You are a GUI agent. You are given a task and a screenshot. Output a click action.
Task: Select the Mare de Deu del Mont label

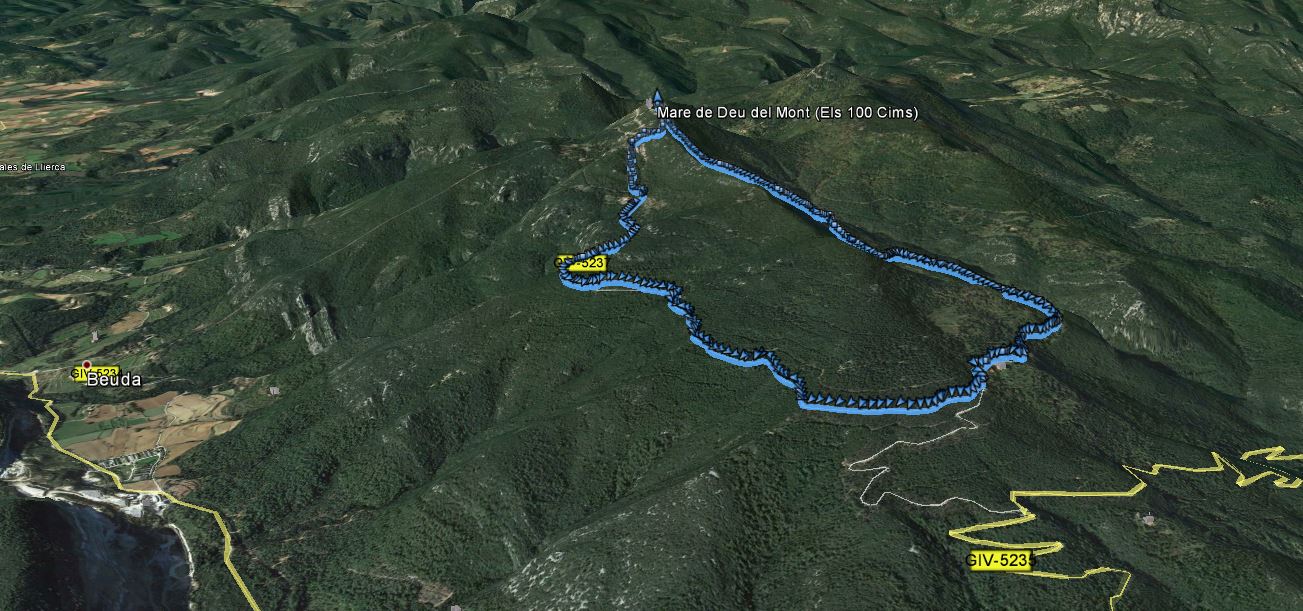pos(787,113)
